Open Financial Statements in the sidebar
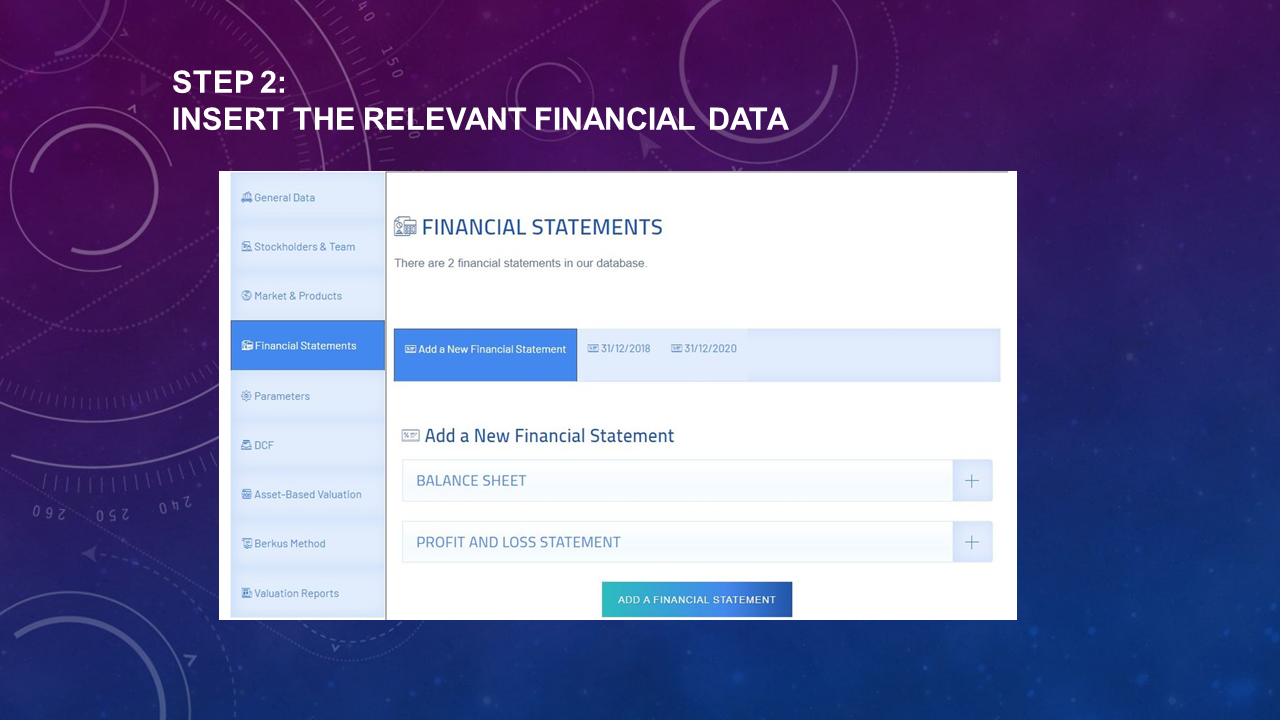Screen dimensions: 1280x720 (306, 346)
